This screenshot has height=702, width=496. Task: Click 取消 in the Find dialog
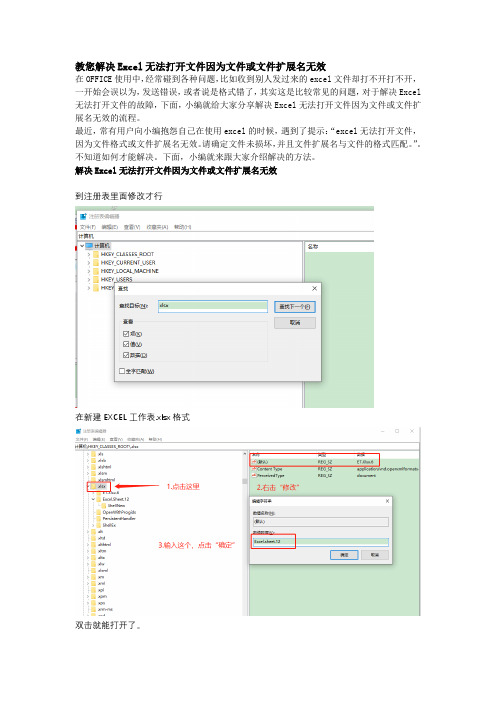pos(295,323)
